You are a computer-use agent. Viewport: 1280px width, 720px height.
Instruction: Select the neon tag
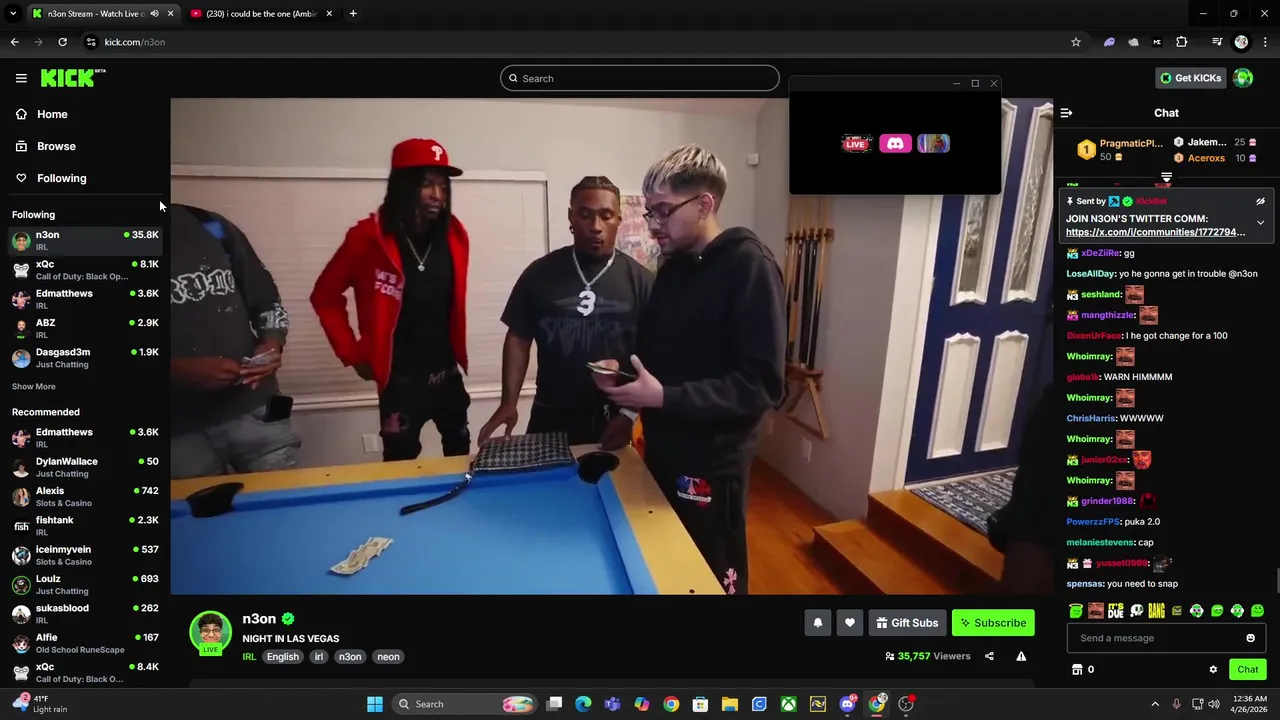point(389,657)
